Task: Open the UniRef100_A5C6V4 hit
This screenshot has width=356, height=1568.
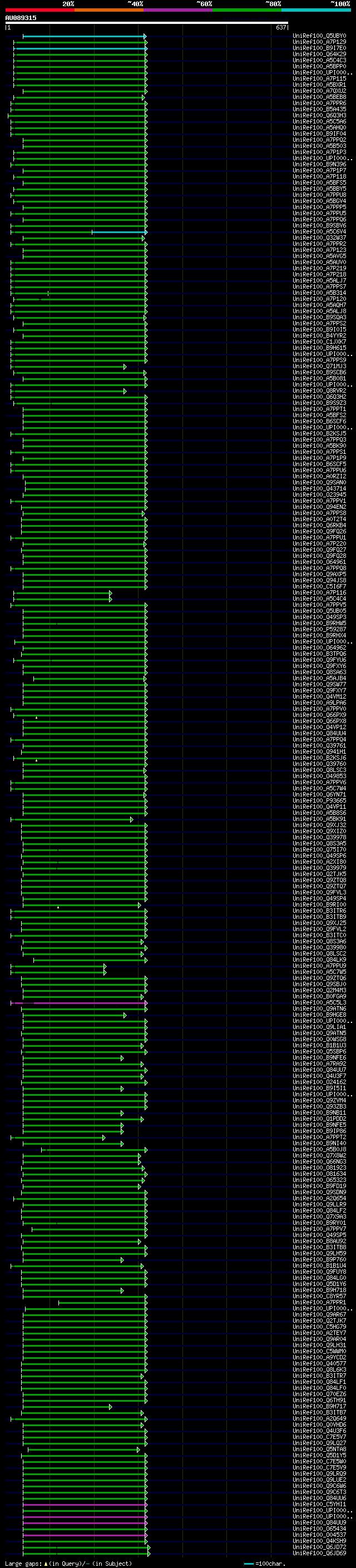Action: pos(319,231)
